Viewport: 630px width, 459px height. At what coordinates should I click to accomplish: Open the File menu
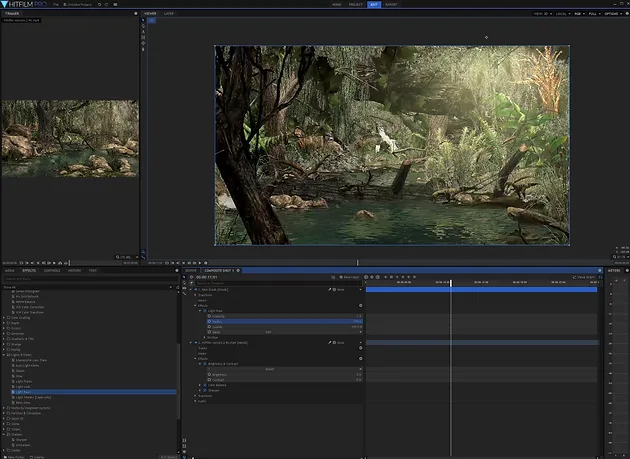tap(56, 4)
